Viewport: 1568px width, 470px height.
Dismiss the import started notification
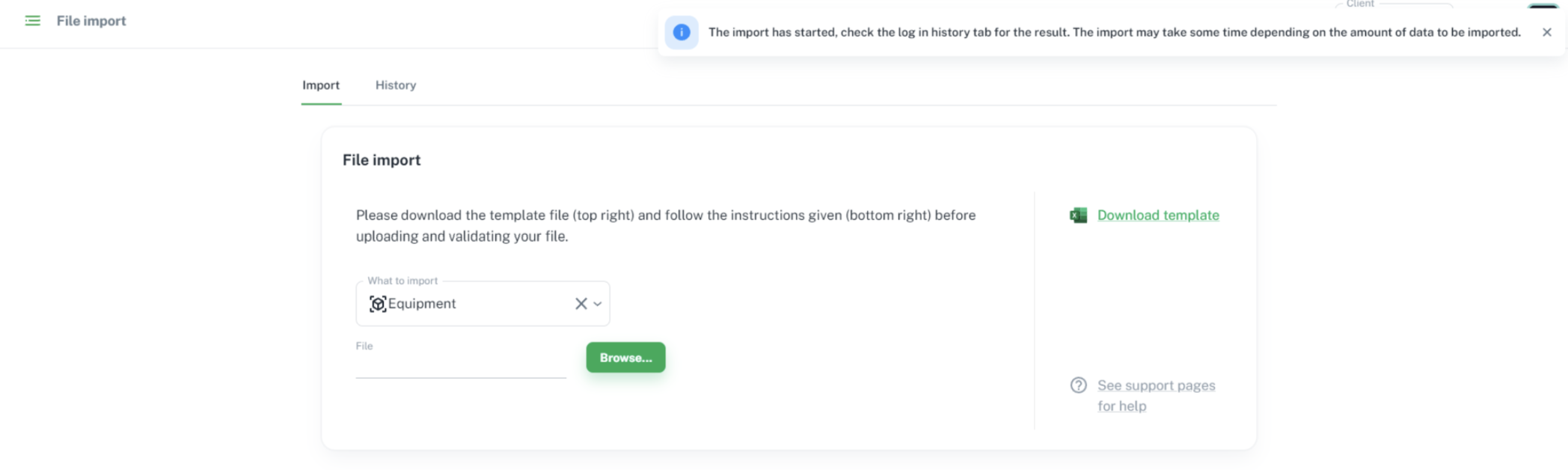coord(1546,32)
